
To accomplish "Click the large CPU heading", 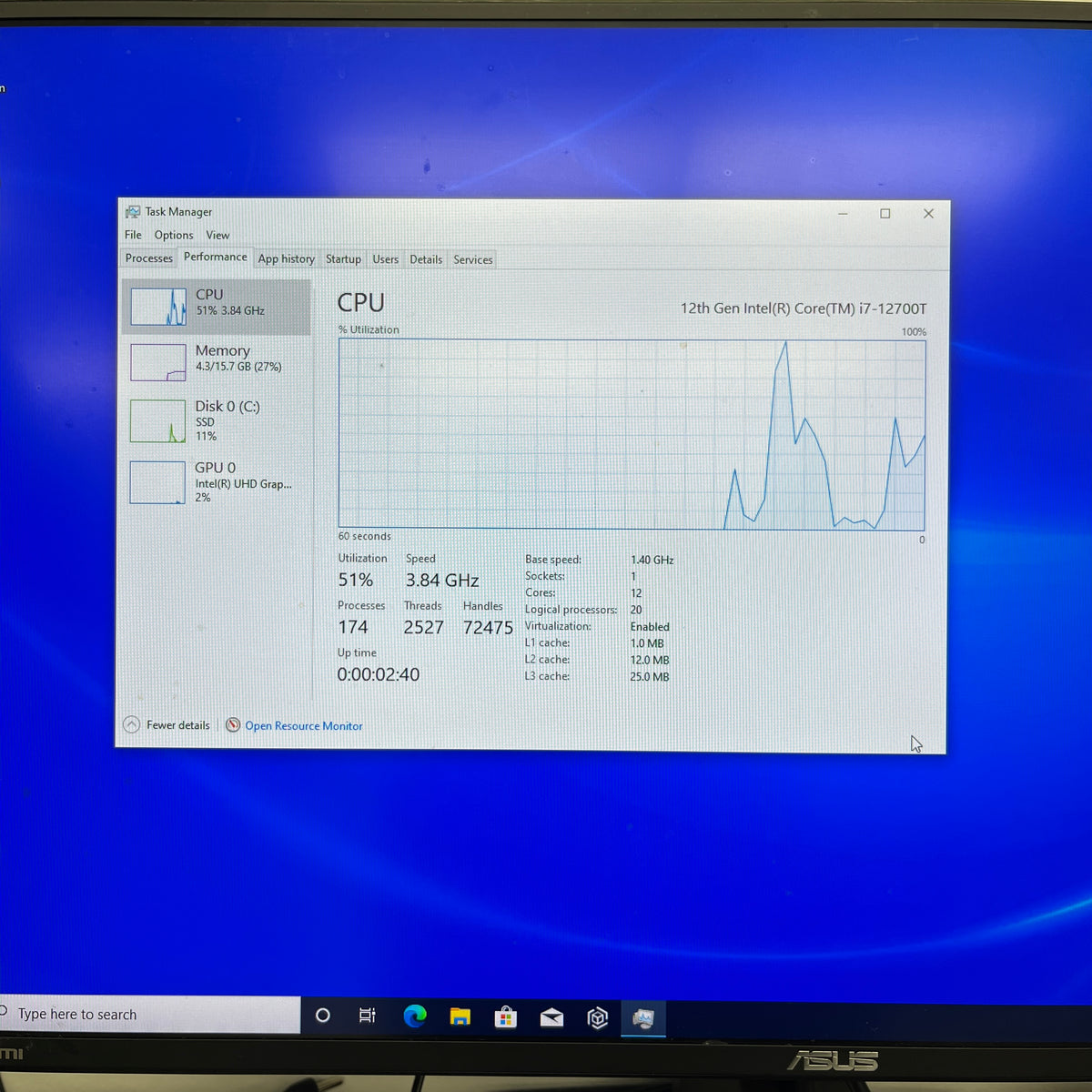I will click(x=360, y=303).
